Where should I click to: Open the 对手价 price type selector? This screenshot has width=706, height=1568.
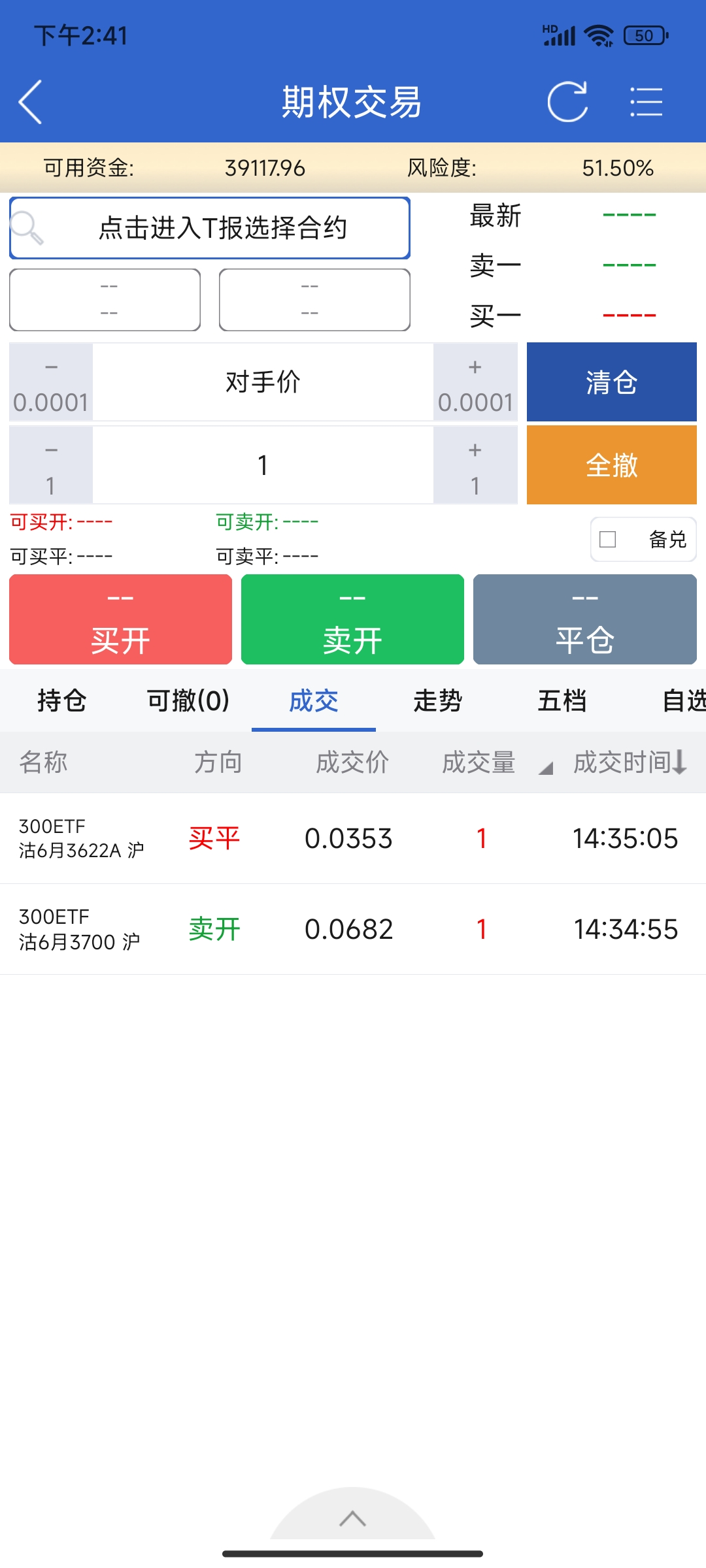[263, 383]
